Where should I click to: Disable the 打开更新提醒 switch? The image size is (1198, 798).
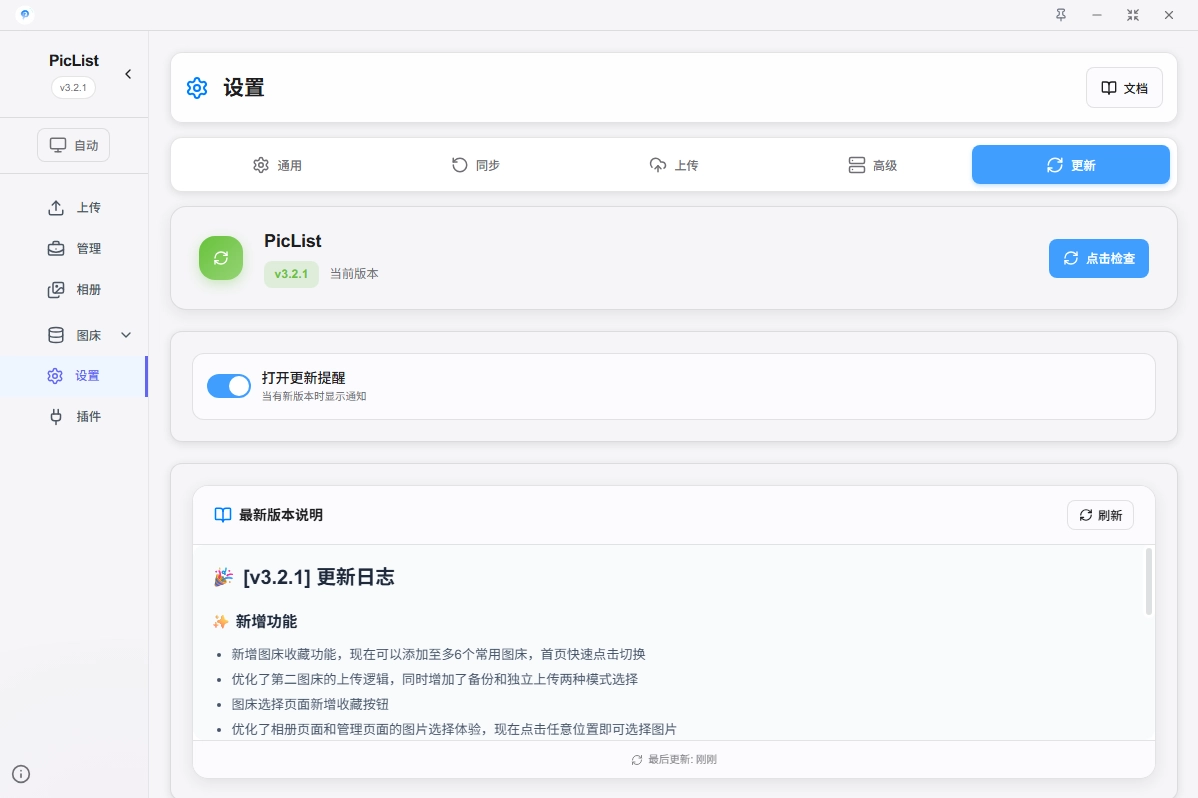(x=229, y=386)
